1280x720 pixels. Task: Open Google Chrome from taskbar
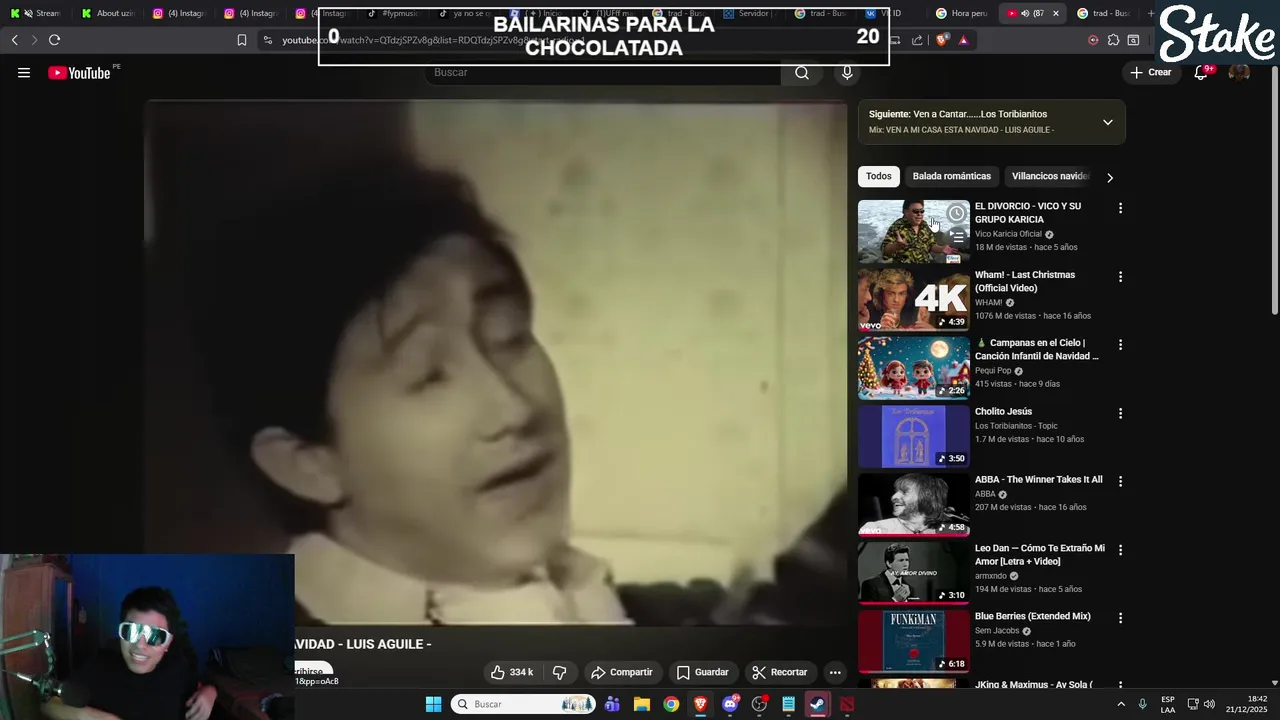tap(671, 704)
